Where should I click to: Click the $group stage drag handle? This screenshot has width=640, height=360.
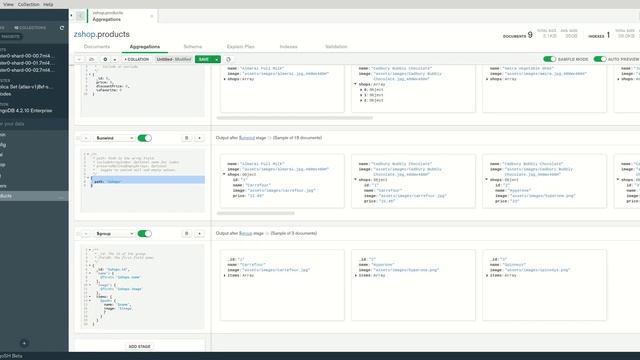(x=78, y=233)
